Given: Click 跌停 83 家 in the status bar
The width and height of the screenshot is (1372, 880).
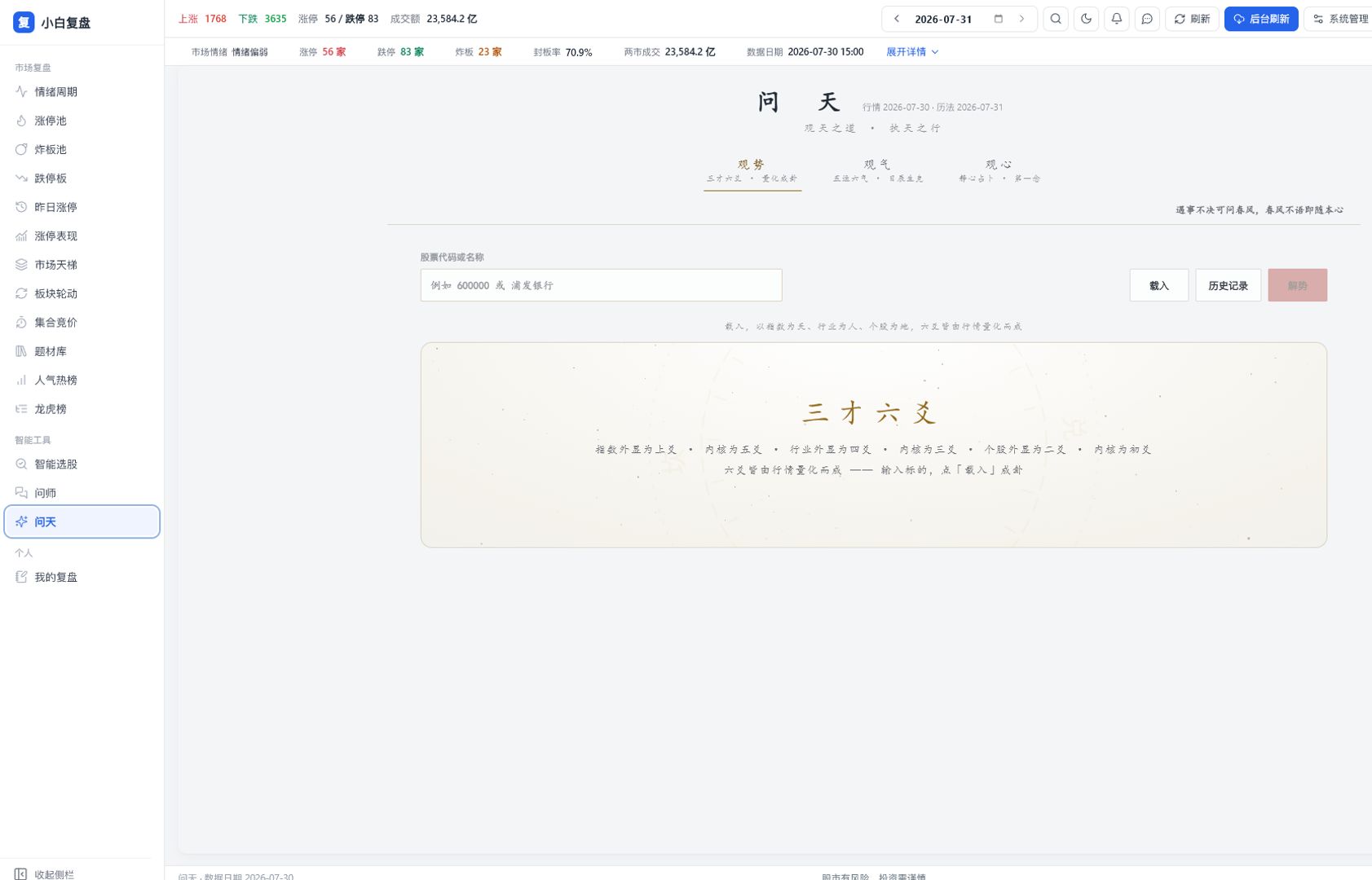Looking at the screenshot, I should click(400, 52).
